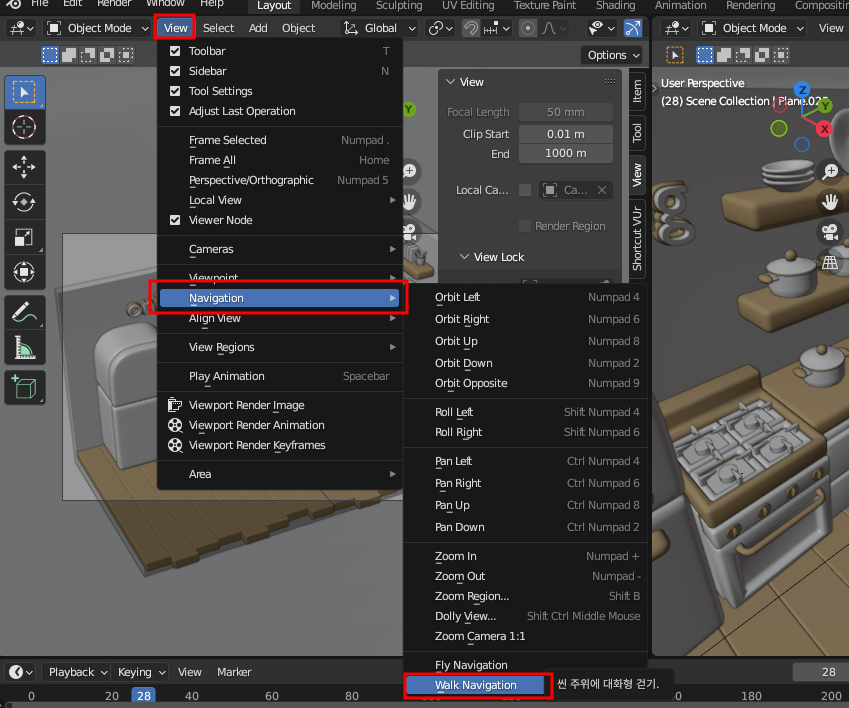Image resolution: width=849 pixels, height=708 pixels.
Task: Enable Render Region checkbox
Action: 525,226
